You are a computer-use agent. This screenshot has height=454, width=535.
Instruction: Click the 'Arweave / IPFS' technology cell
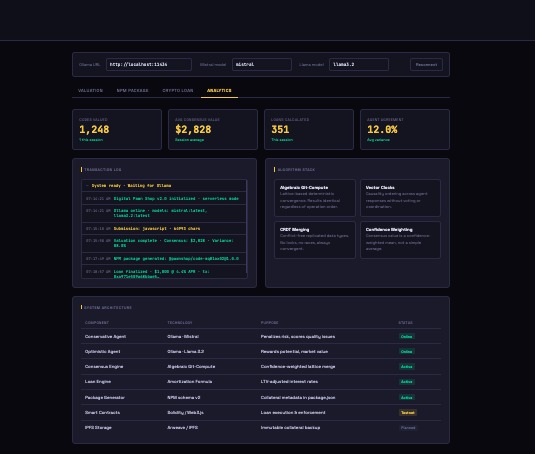pyautogui.click(x=183, y=428)
